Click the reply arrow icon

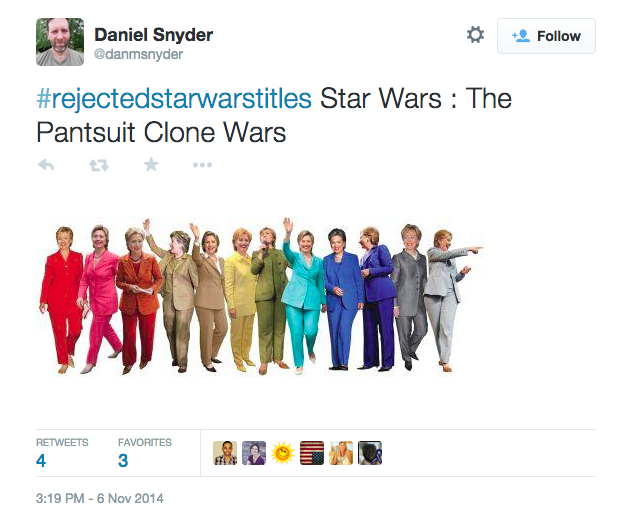[x=46, y=165]
